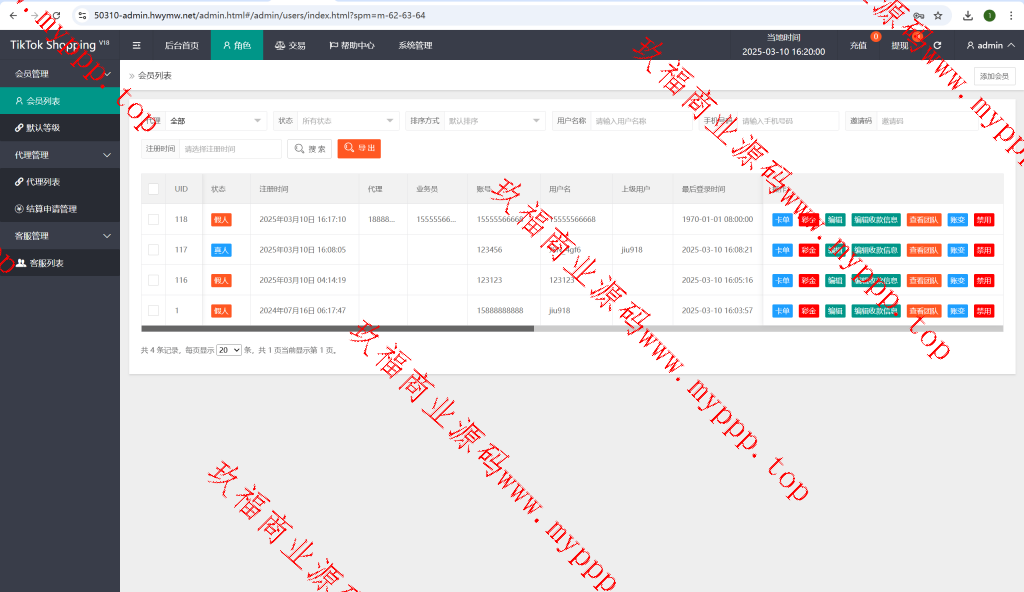Collapse 代理管理 sidebar group
1024x592 pixels.
click(60, 155)
